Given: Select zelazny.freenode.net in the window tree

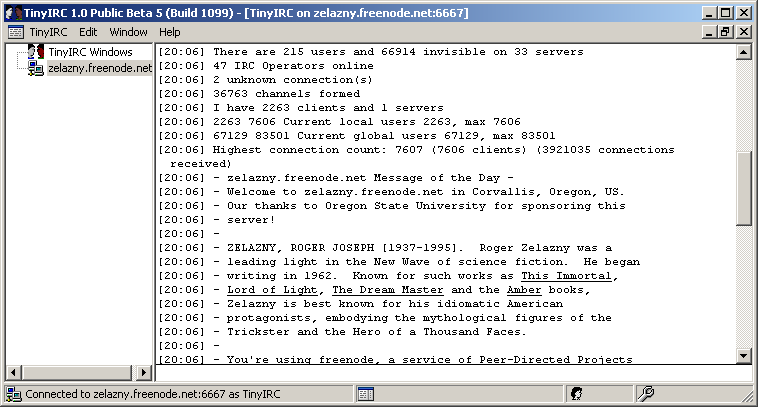Looking at the screenshot, I should [100, 68].
